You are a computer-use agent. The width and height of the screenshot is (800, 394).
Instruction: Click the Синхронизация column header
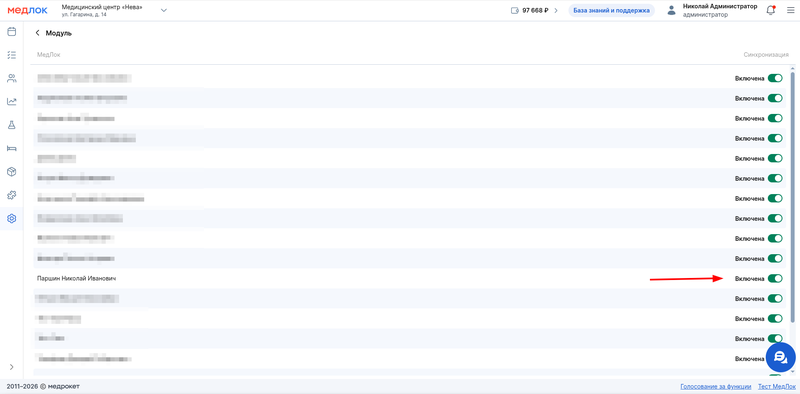pos(766,55)
